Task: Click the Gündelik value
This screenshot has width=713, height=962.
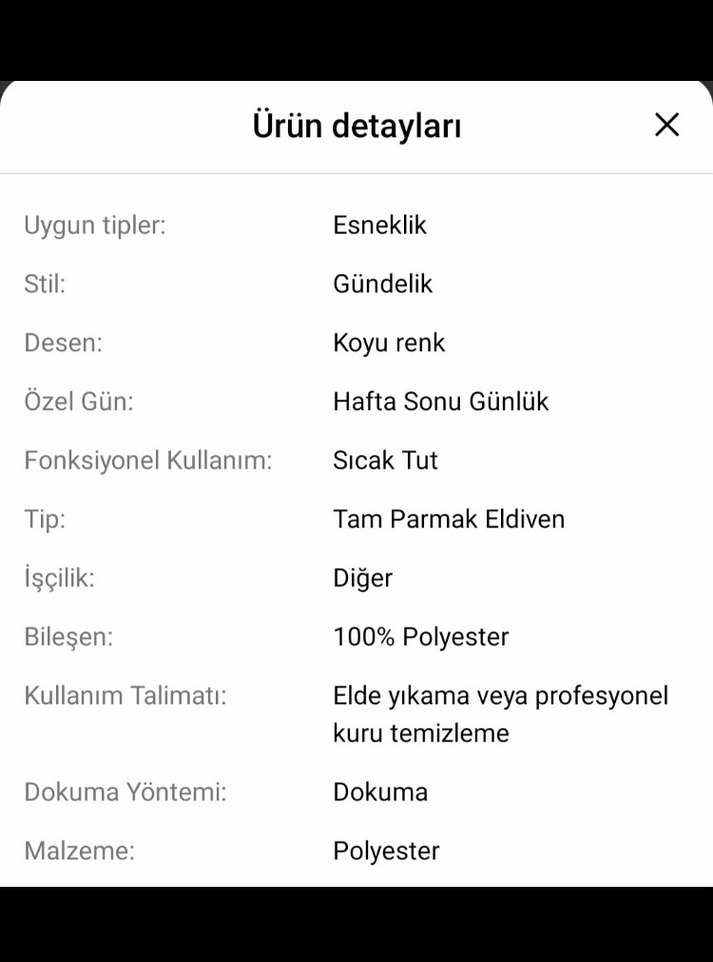Action: (x=383, y=284)
